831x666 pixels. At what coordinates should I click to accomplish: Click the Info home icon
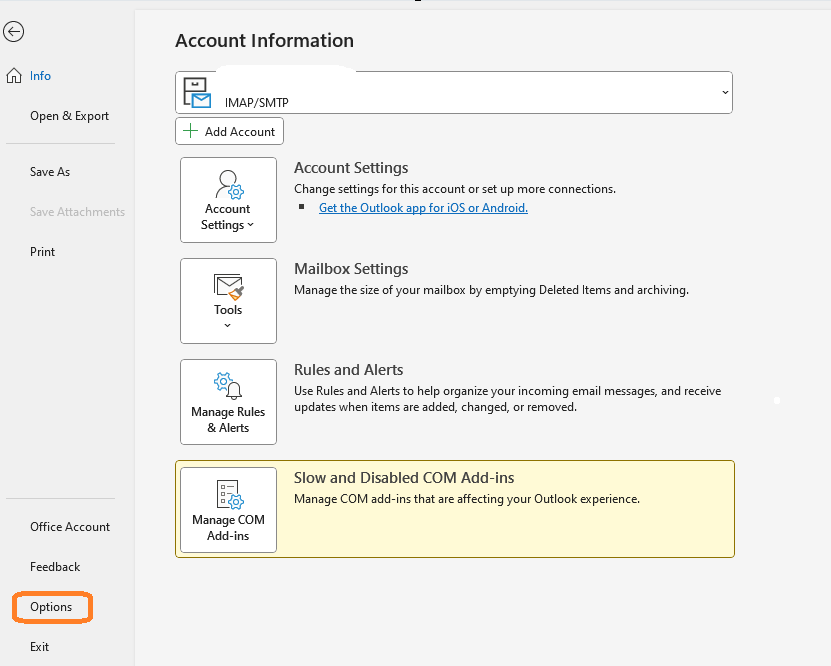tap(14, 76)
